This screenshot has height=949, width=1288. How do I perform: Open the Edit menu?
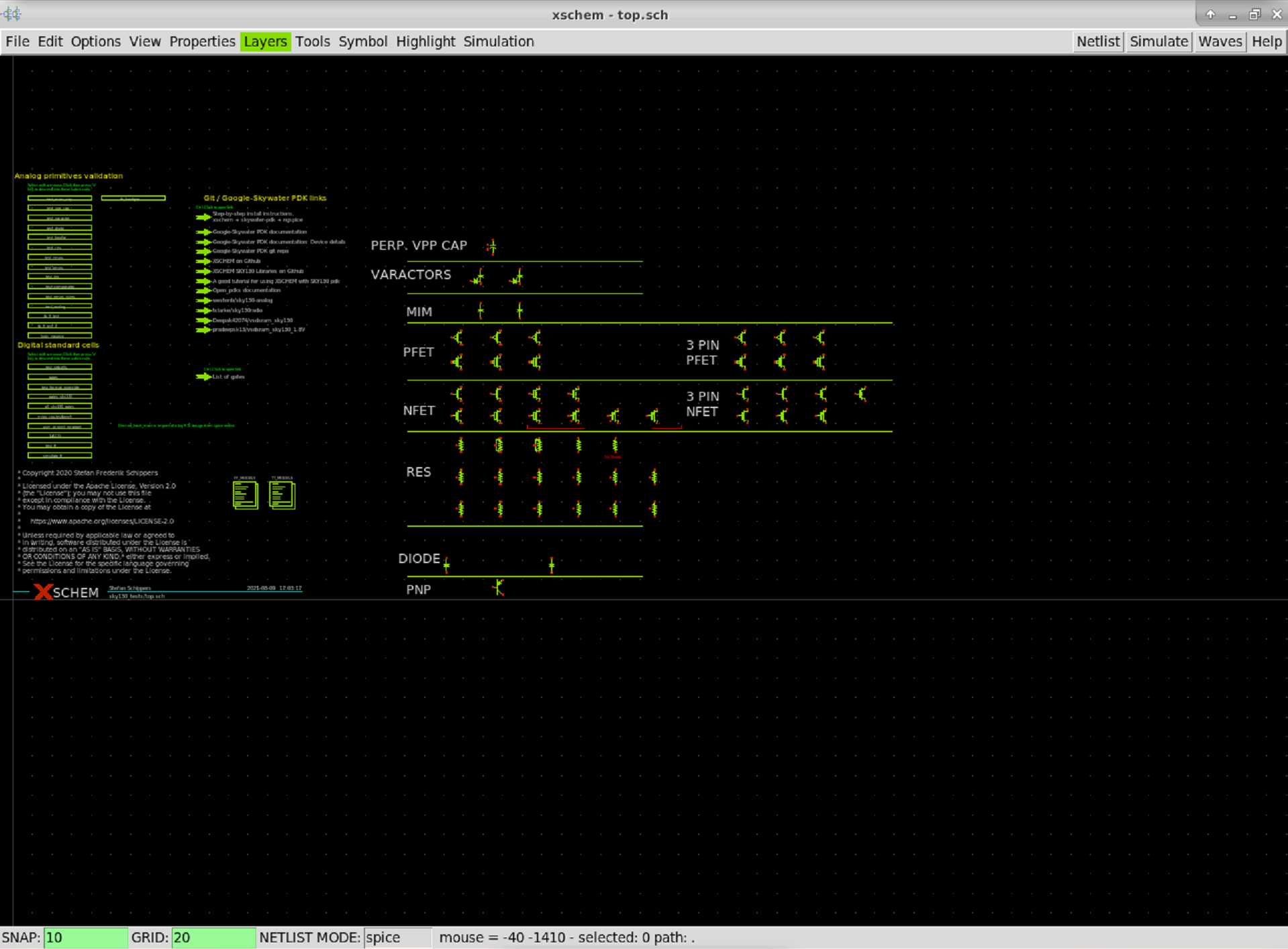(x=50, y=42)
